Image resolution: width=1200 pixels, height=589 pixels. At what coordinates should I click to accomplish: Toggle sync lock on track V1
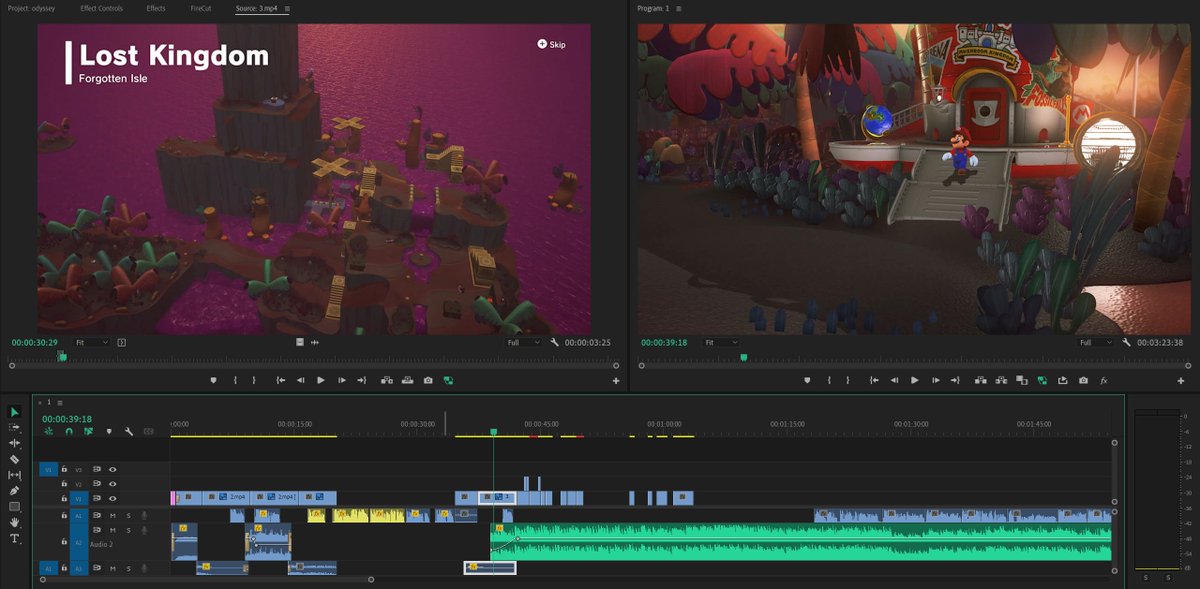pos(97,498)
